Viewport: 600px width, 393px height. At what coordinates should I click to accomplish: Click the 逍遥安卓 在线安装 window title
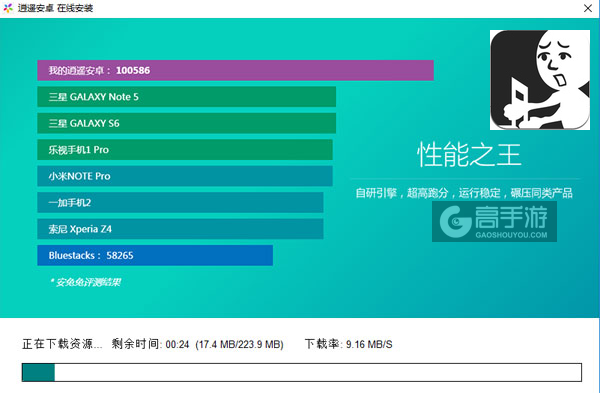pyautogui.click(x=55, y=8)
